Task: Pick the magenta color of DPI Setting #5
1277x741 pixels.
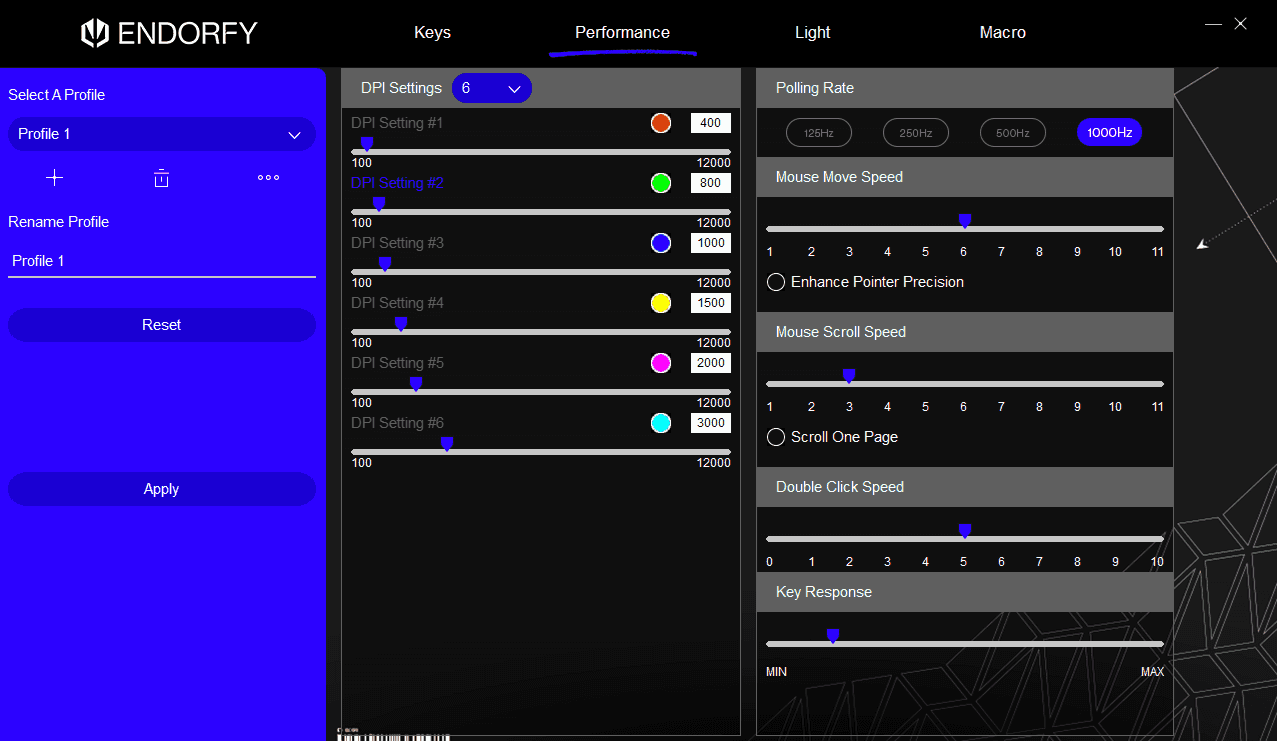Action: tap(661, 363)
